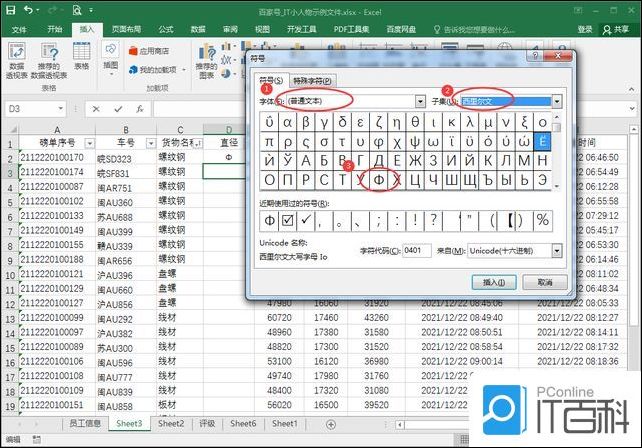Screen dimensions: 642x448
Task: Click the Insert (插入) button in dialog
Action: (x=493, y=282)
